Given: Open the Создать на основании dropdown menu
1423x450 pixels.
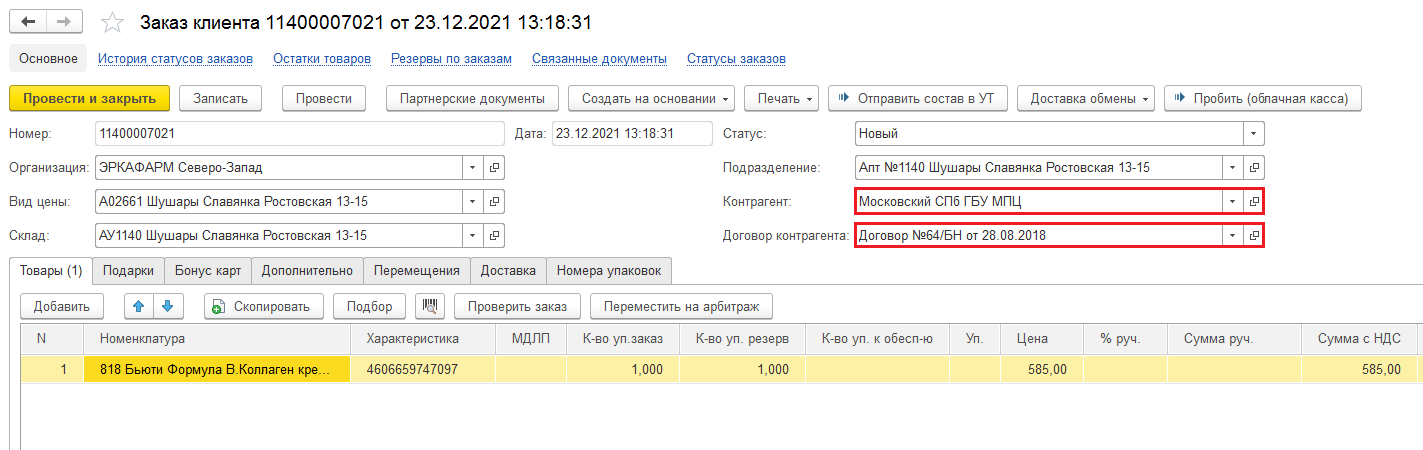Looking at the screenshot, I should coord(652,98).
